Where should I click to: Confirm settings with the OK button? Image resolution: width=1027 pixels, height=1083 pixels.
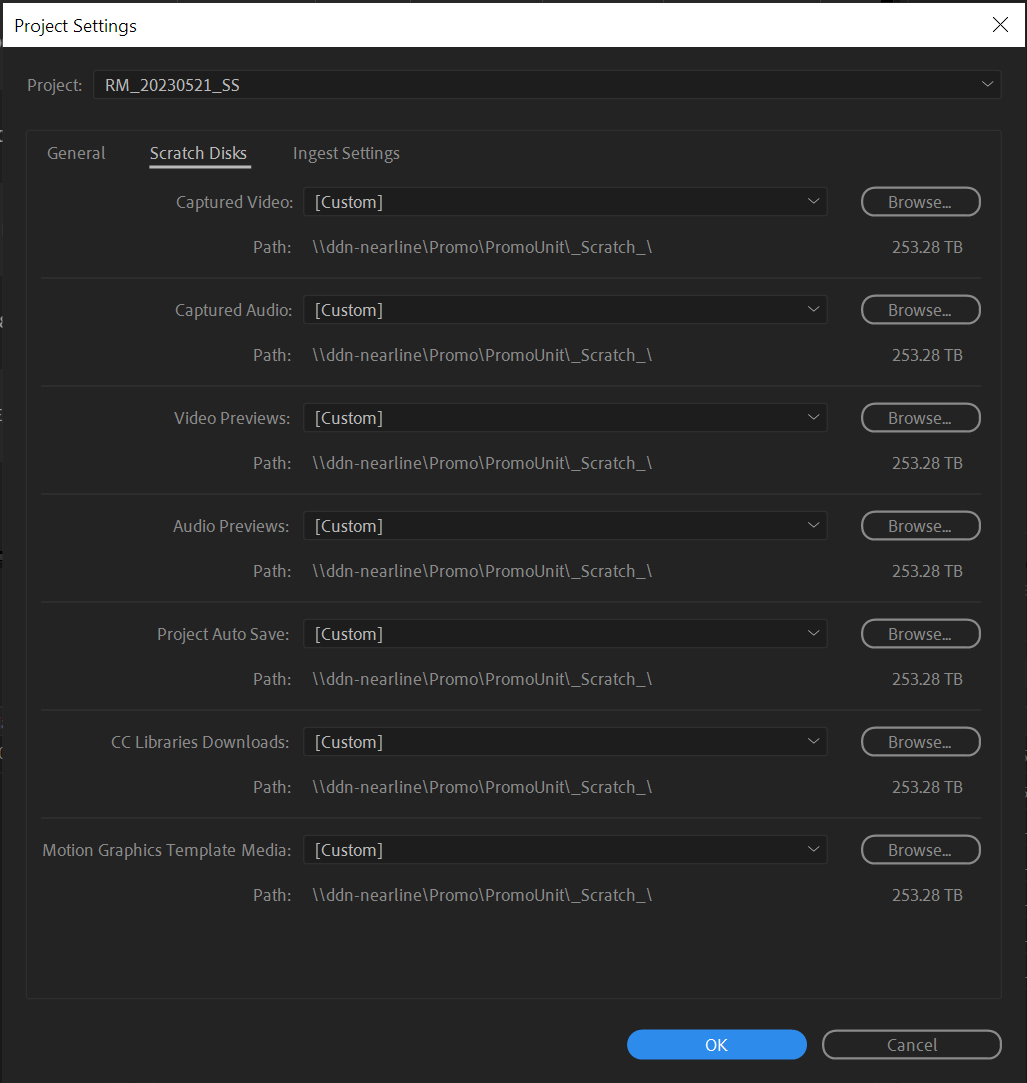(716, 1044)
